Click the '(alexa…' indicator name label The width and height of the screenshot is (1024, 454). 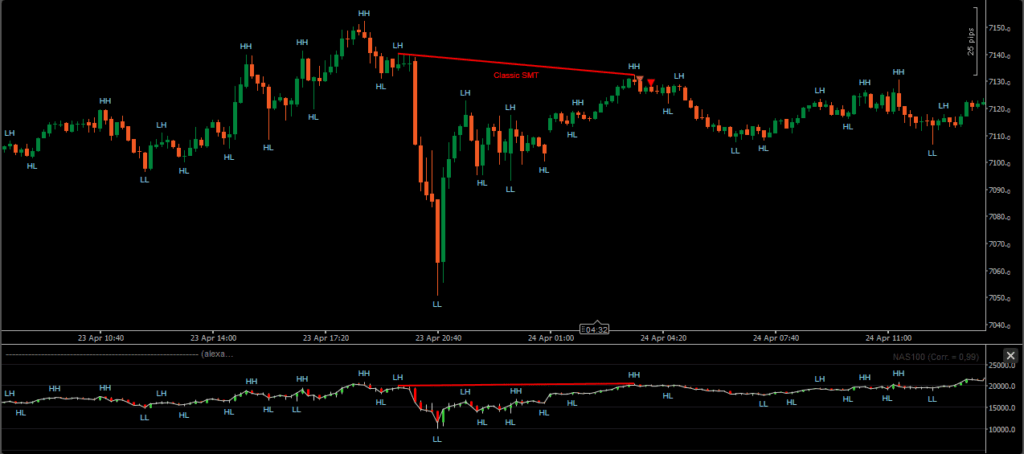pos(217,355)
